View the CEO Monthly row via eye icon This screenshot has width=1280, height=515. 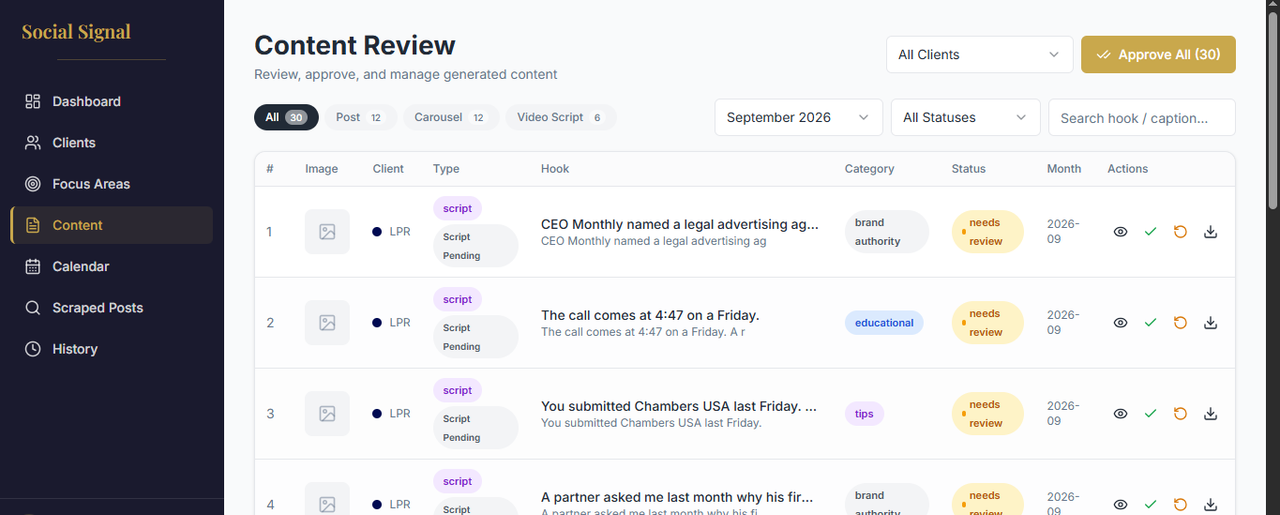point(1121,232)
